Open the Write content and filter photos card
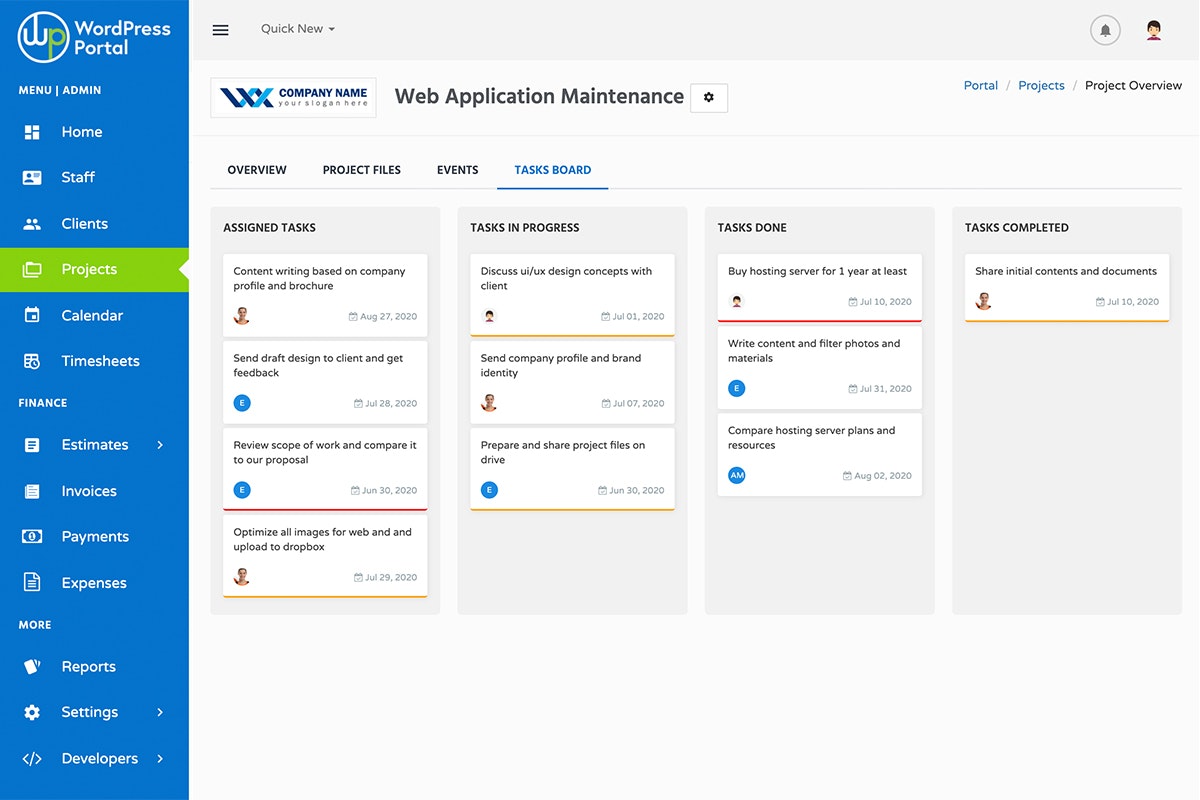 (x=820, y=367)
